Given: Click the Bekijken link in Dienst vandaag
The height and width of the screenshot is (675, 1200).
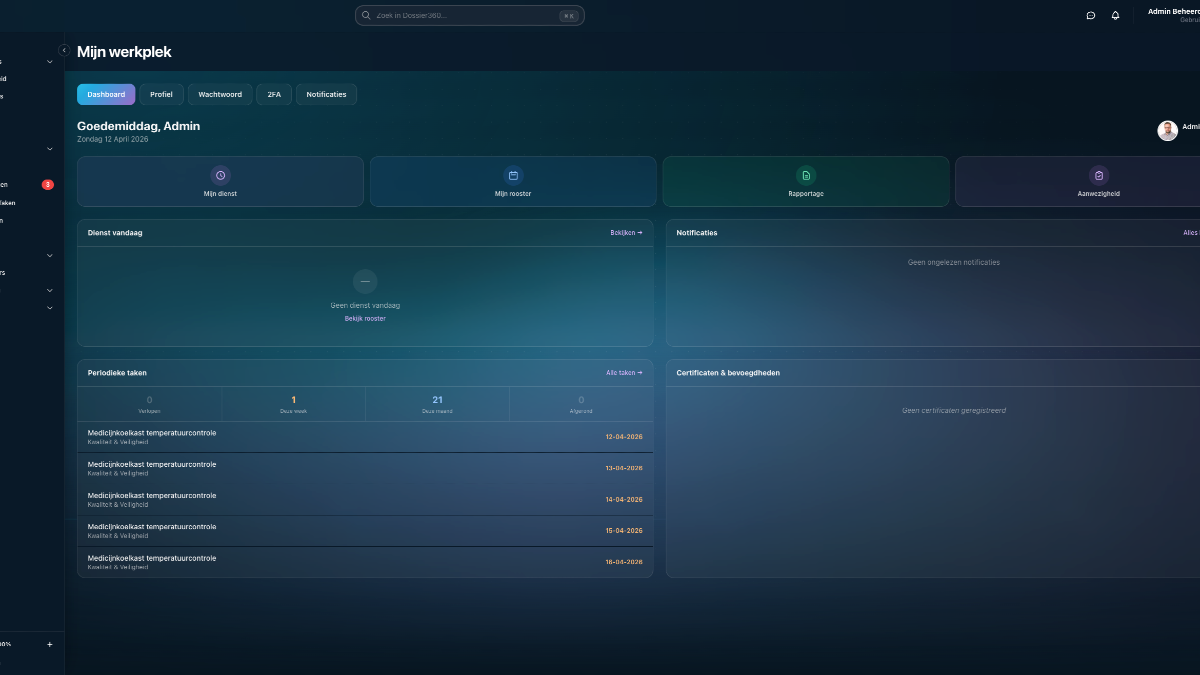Looking at the screenshot, I should click(626, 233).
